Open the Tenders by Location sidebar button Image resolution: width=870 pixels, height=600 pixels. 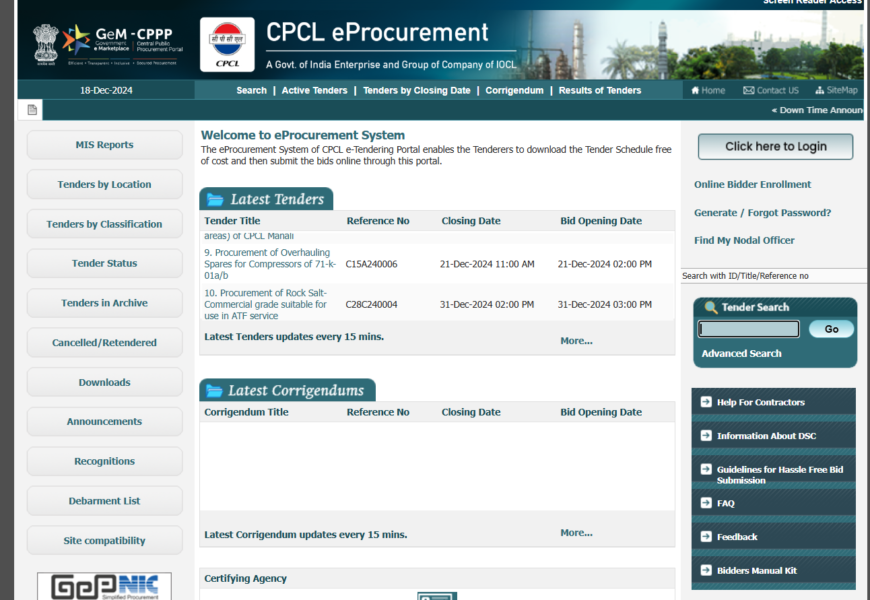pos(104,185)
